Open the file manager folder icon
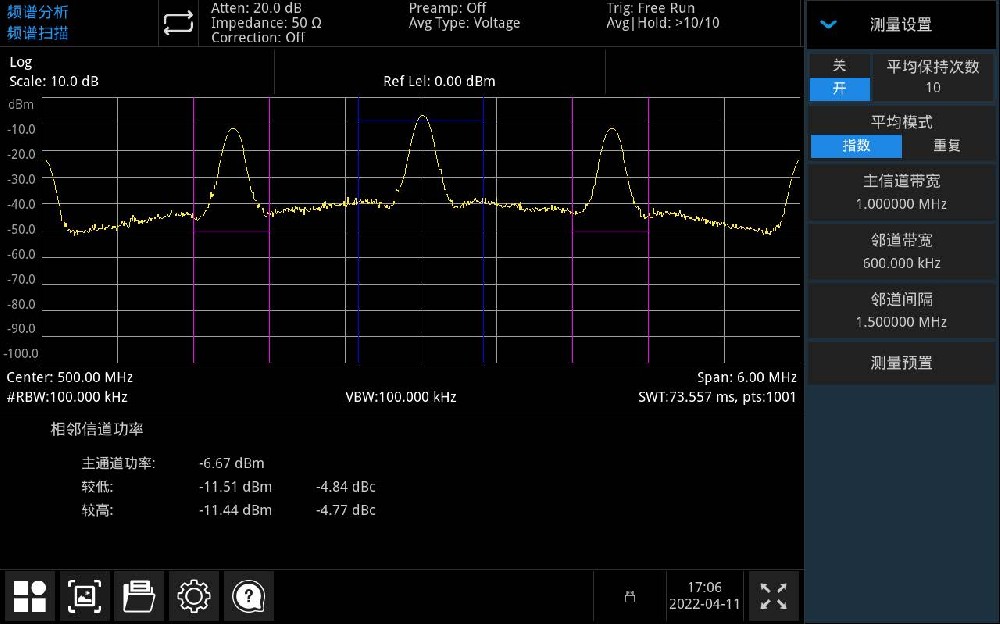 click(x=139, y=597)
